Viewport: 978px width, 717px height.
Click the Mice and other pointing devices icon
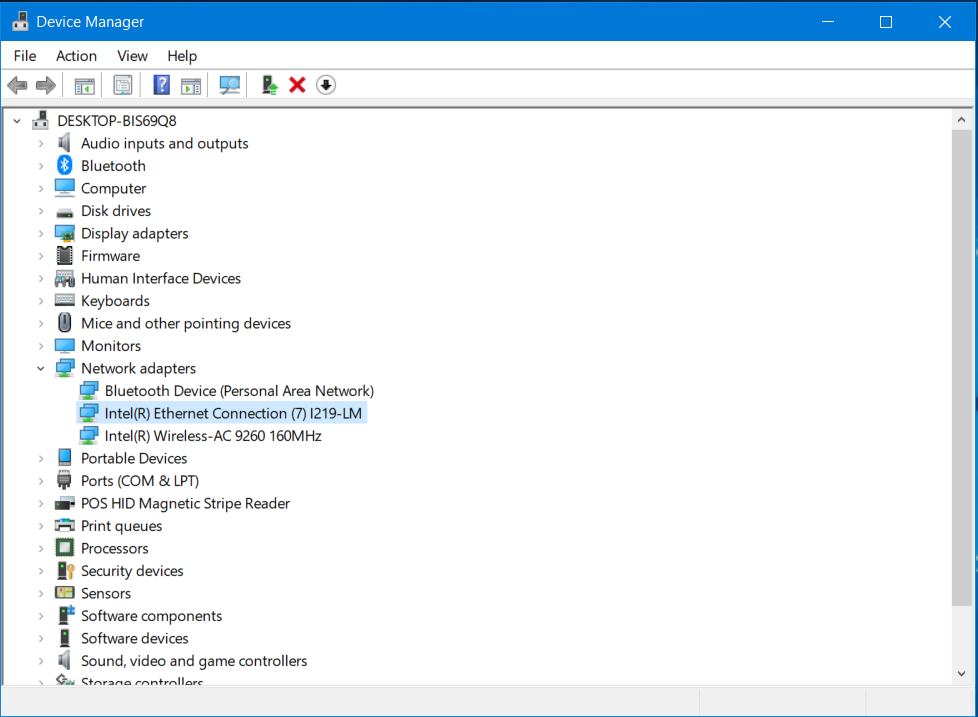pos(64,322)
